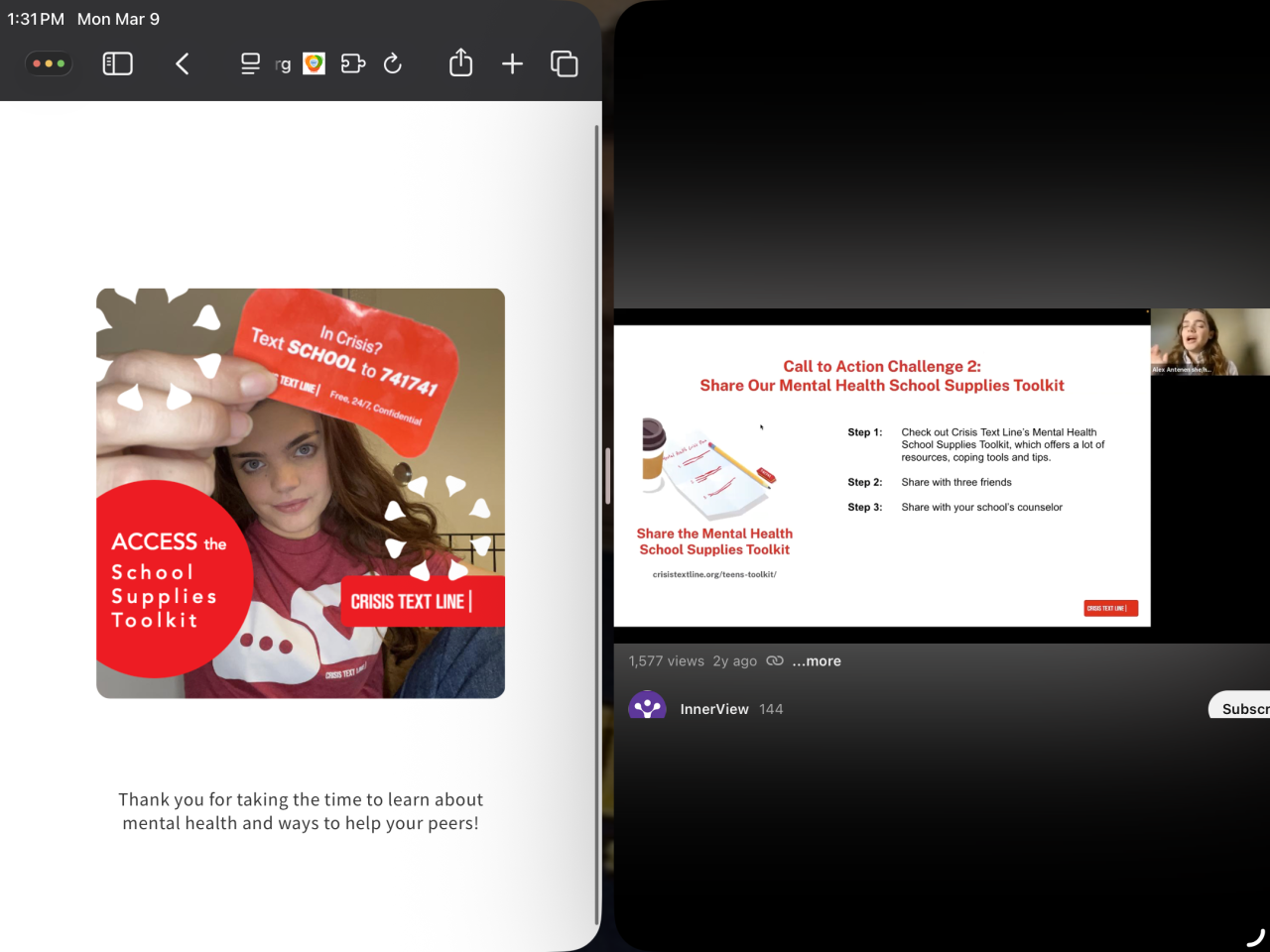Open the browser extensions puzzle icon
The image size is (1270, 952).
(353, 63)
